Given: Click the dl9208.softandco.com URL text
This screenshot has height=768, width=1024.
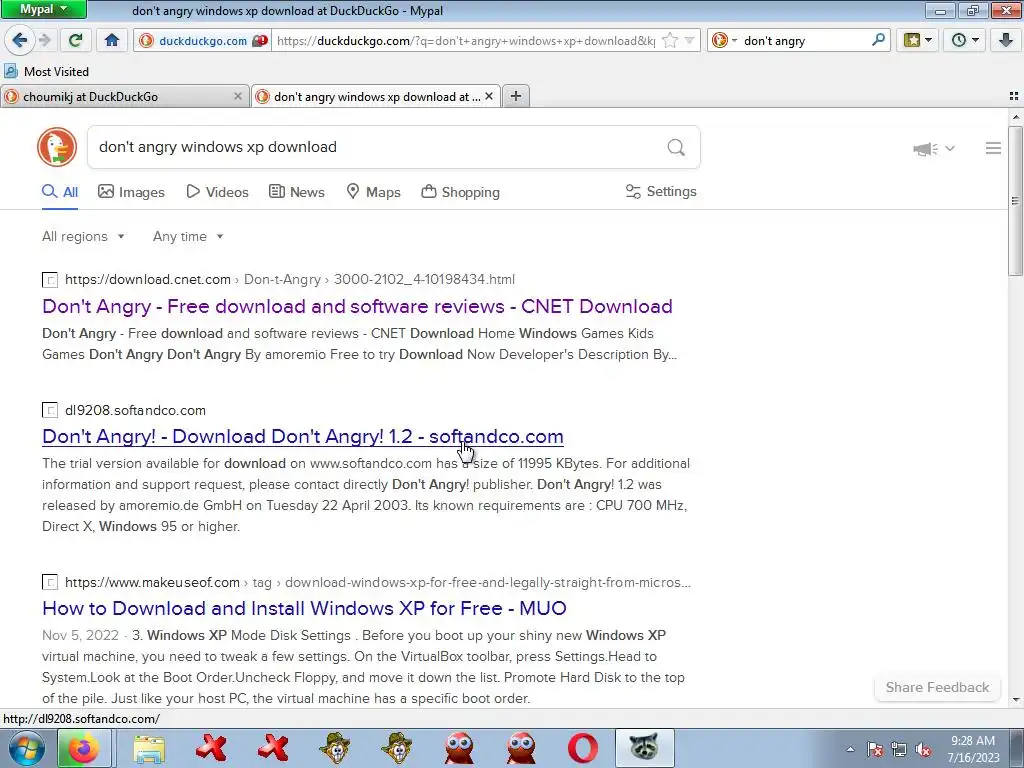Looking at the screenshot, I should pos(135,410).
